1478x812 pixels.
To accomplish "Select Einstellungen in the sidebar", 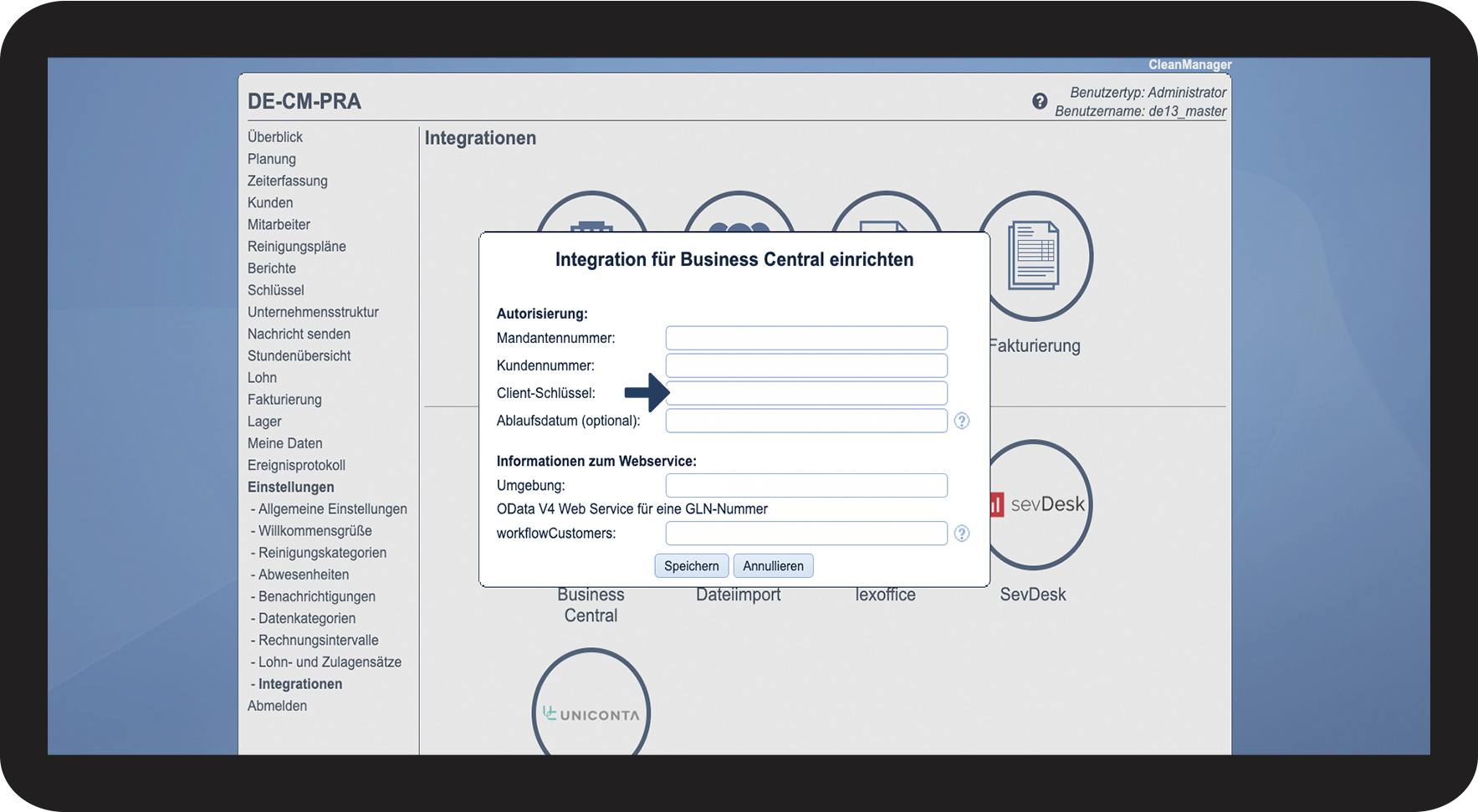I will (291, 487).
